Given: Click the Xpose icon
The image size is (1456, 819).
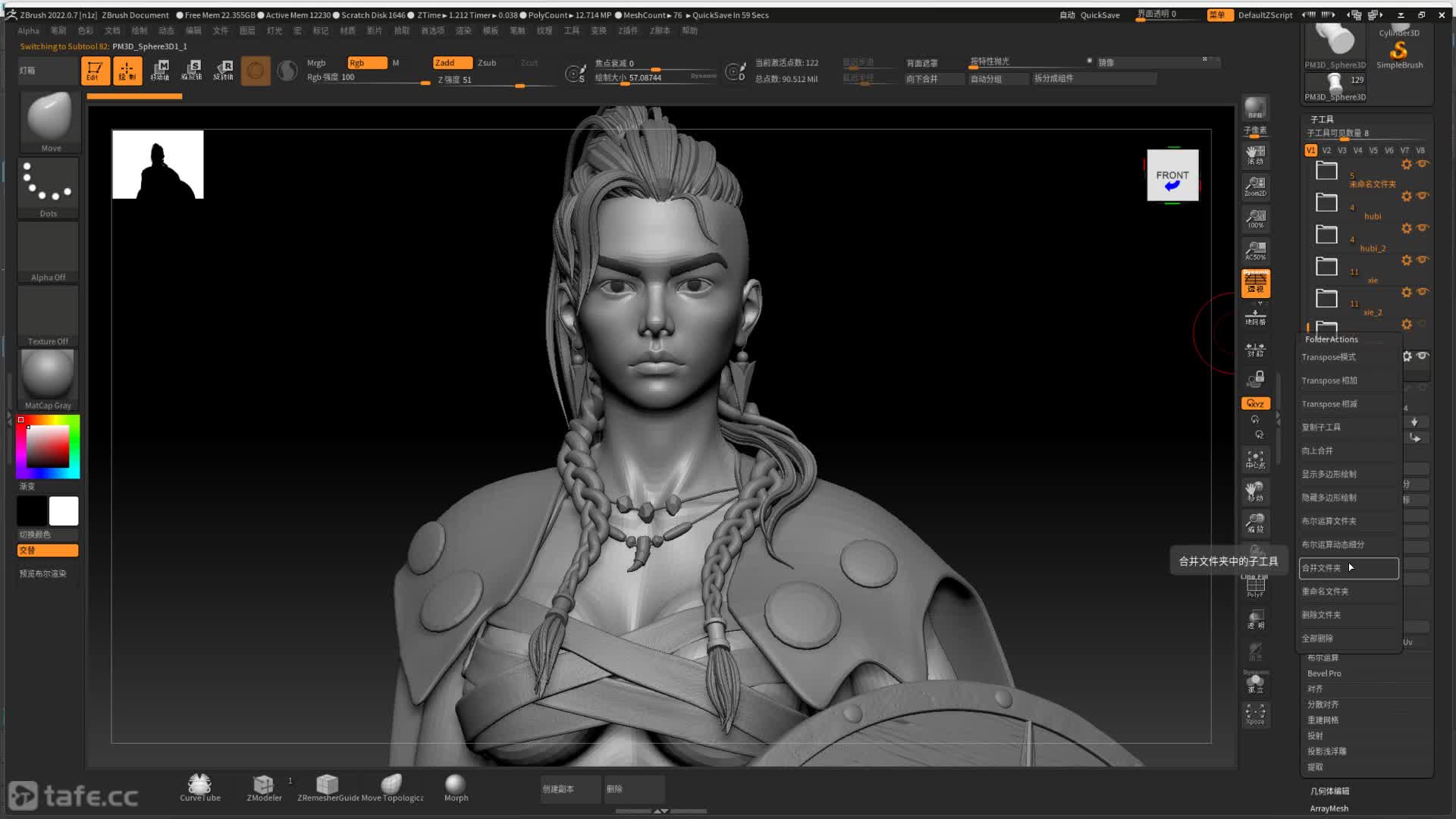Looking at the screenshot, I should pyautogui.click(x=1255, y=714).
